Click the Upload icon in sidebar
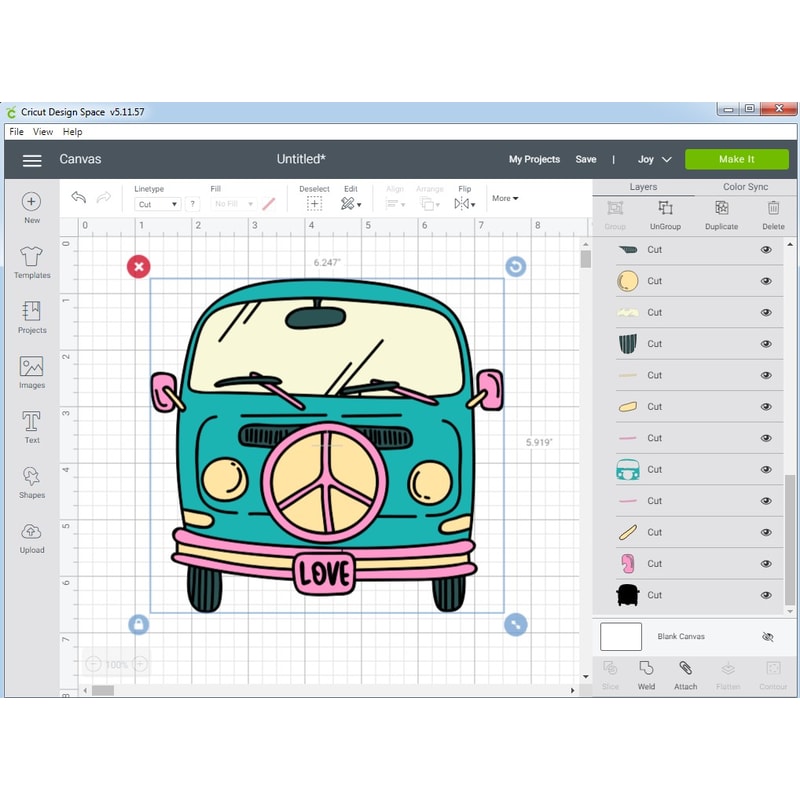The width and height of the screenshot is (800, 800). click(32, 537)
